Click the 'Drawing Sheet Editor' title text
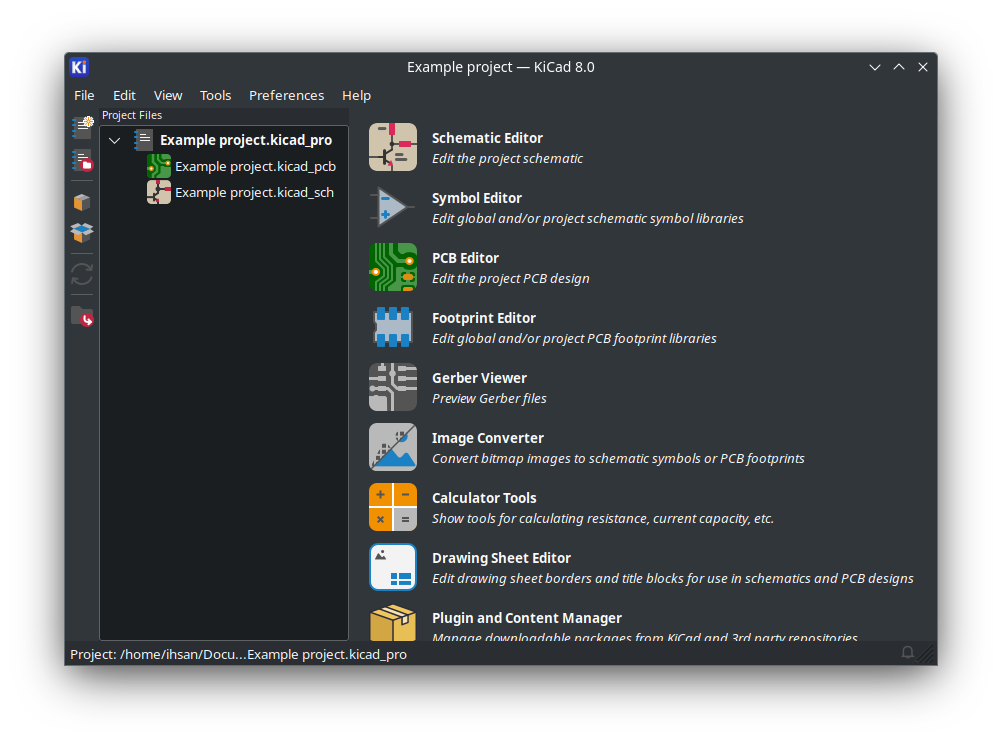This screenshot has height=742, width=1002. pos(501,559)
